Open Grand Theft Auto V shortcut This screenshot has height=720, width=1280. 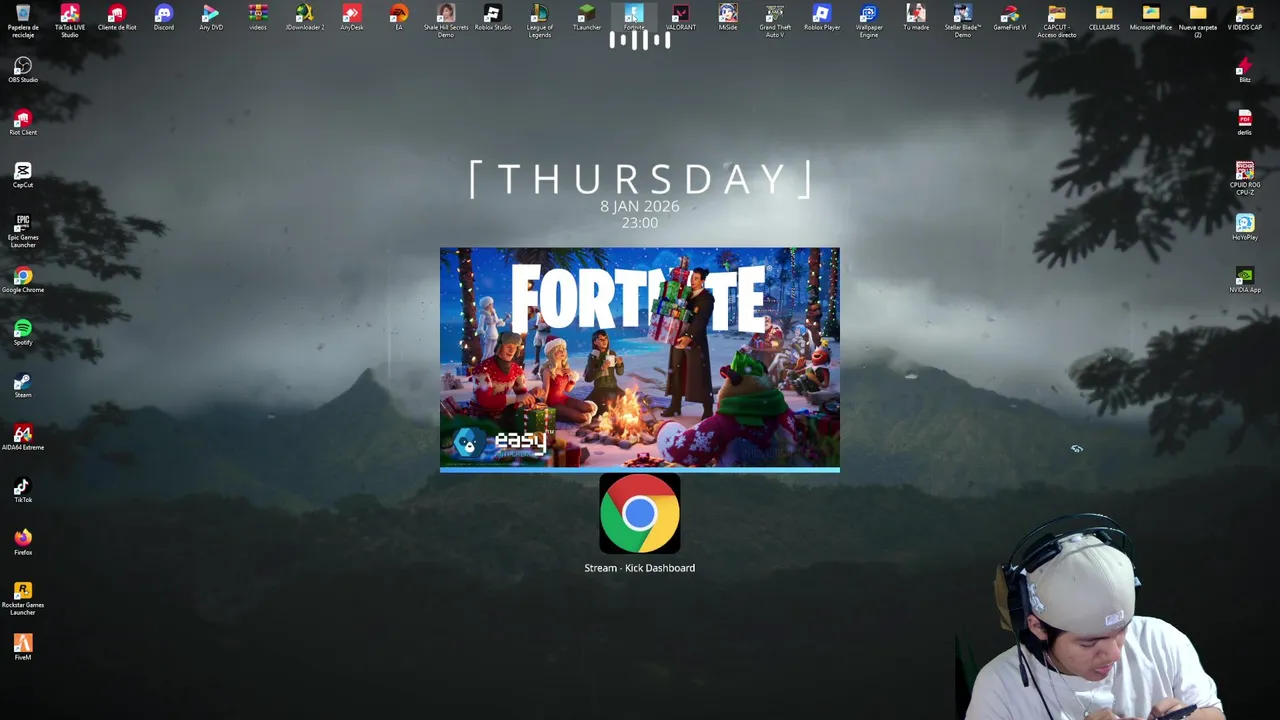(x=775, y=20)
